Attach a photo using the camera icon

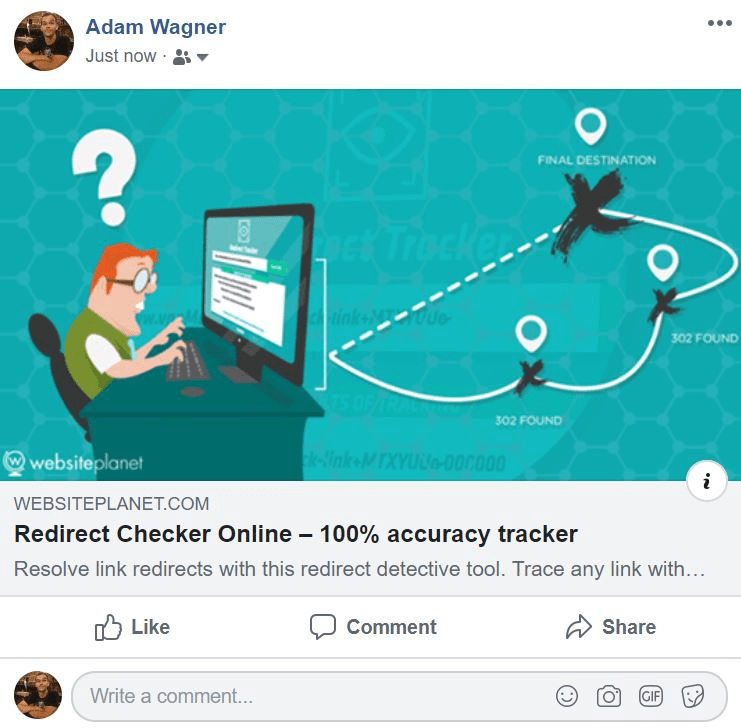pyautogui.click(x=609, y=696)
